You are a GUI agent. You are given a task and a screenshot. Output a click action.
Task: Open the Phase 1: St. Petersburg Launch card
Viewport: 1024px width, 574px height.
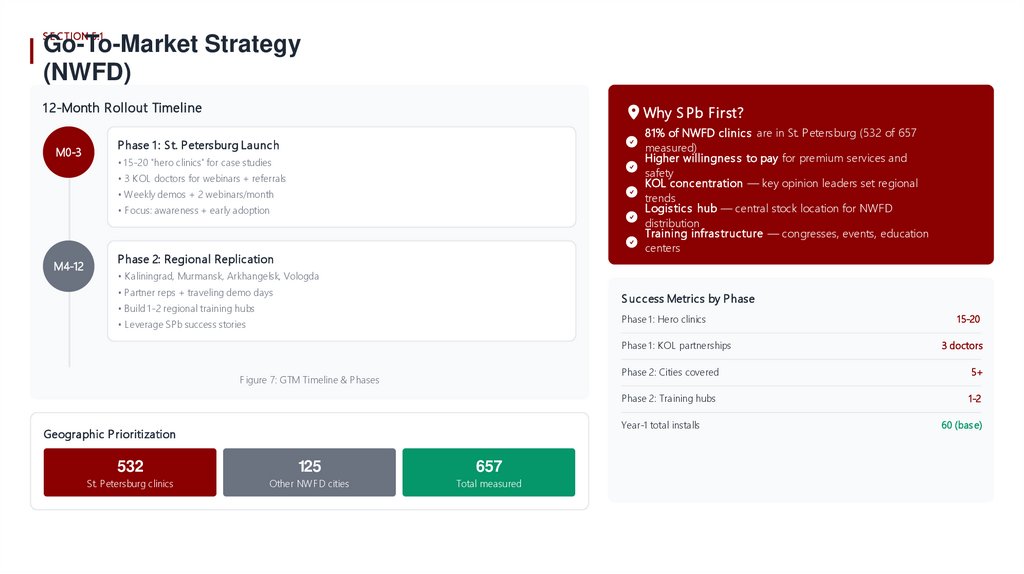pos(341,177)
